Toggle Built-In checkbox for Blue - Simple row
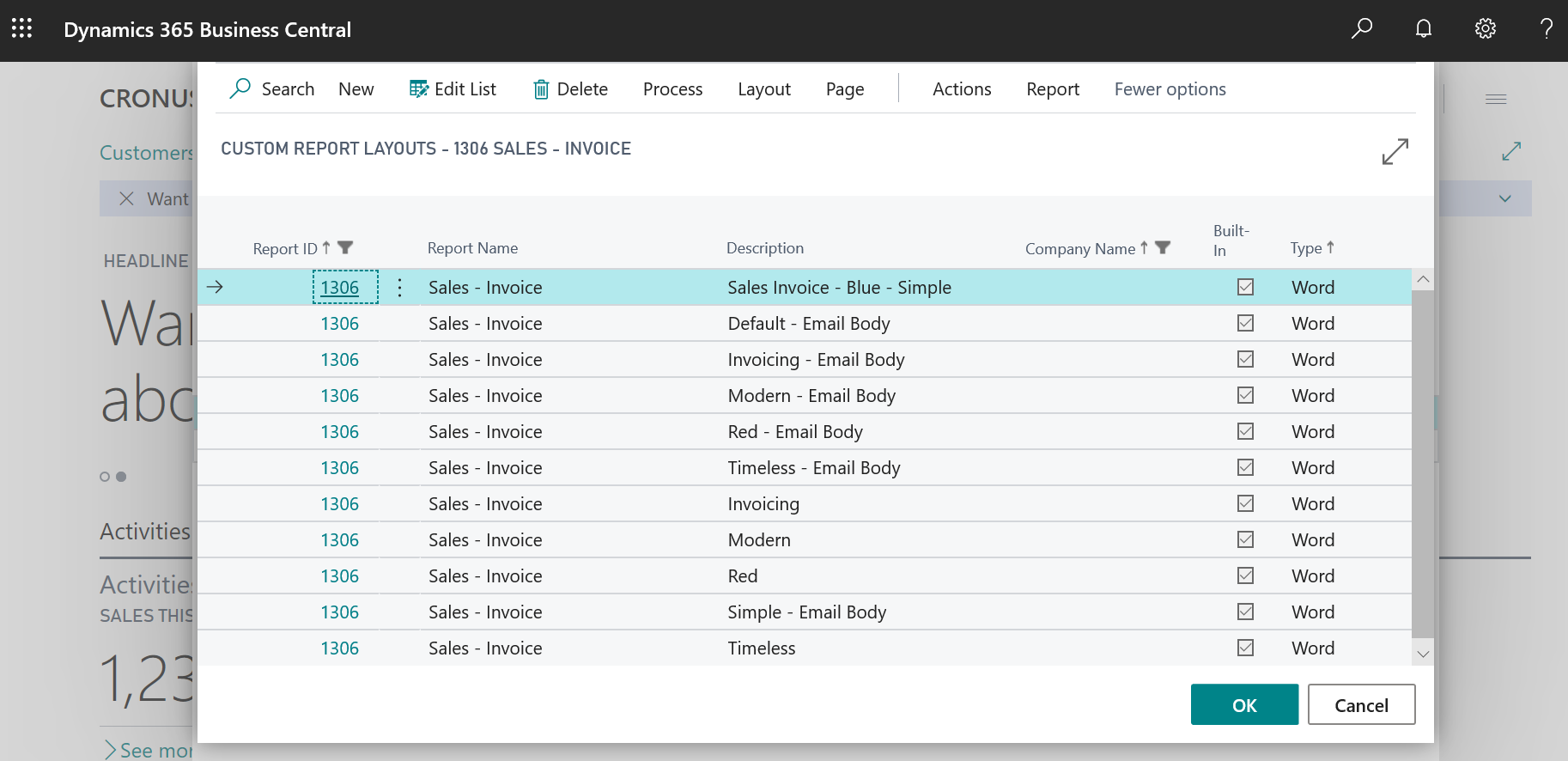1568x761 pixels. click(x=1245, y=287)
